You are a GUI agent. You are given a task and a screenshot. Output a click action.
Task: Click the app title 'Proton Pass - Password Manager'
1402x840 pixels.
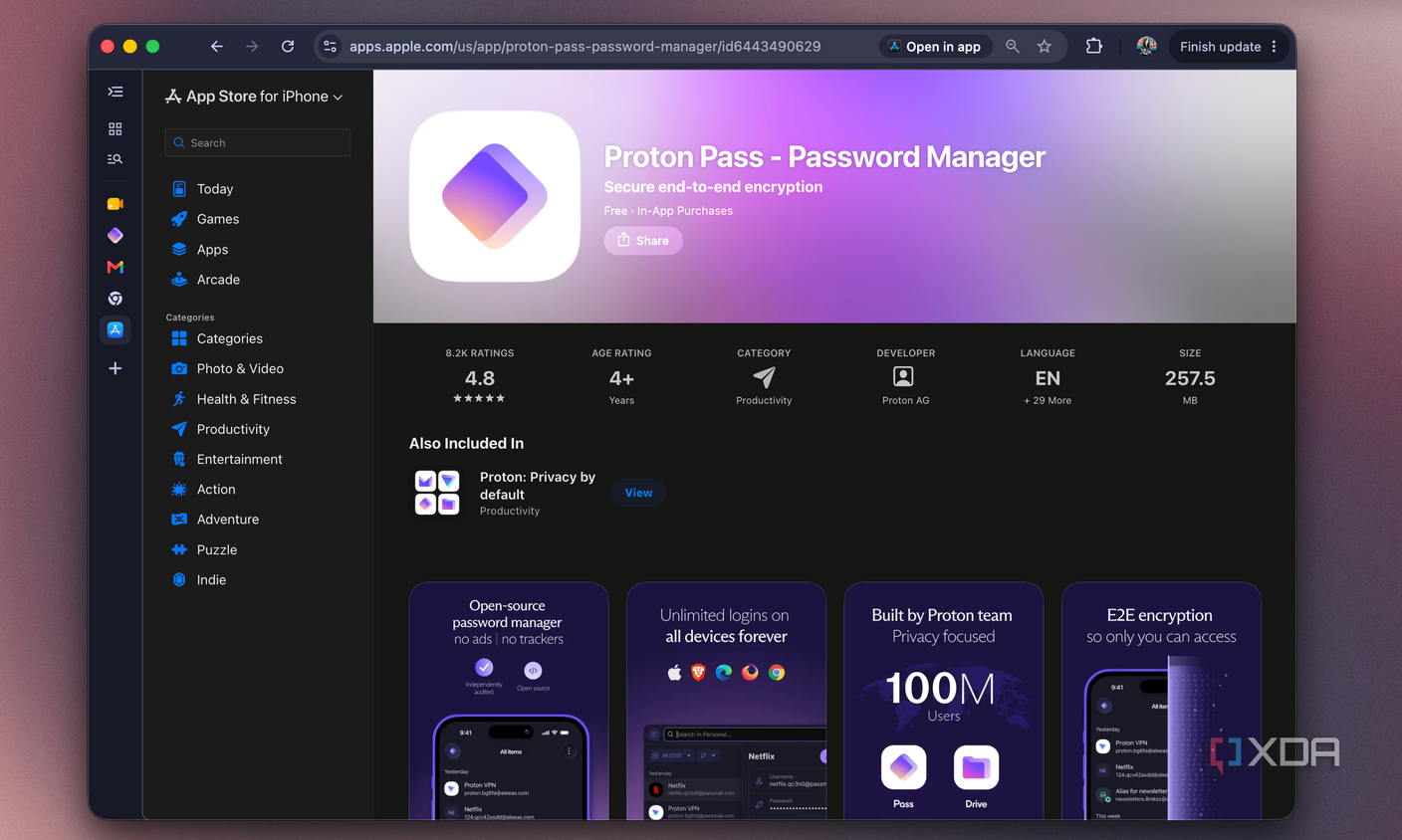click(x=824, y=157)
